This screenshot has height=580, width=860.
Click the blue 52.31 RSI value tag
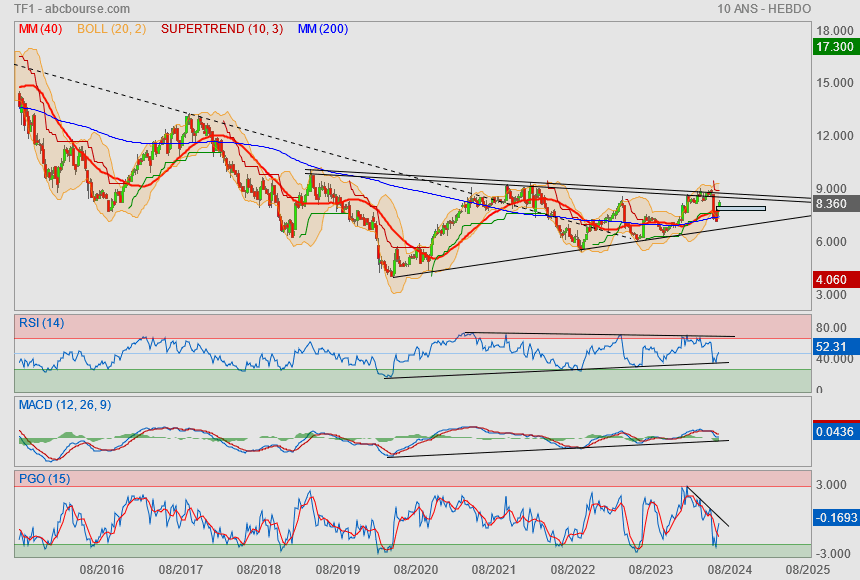click(x=836, y=347)
